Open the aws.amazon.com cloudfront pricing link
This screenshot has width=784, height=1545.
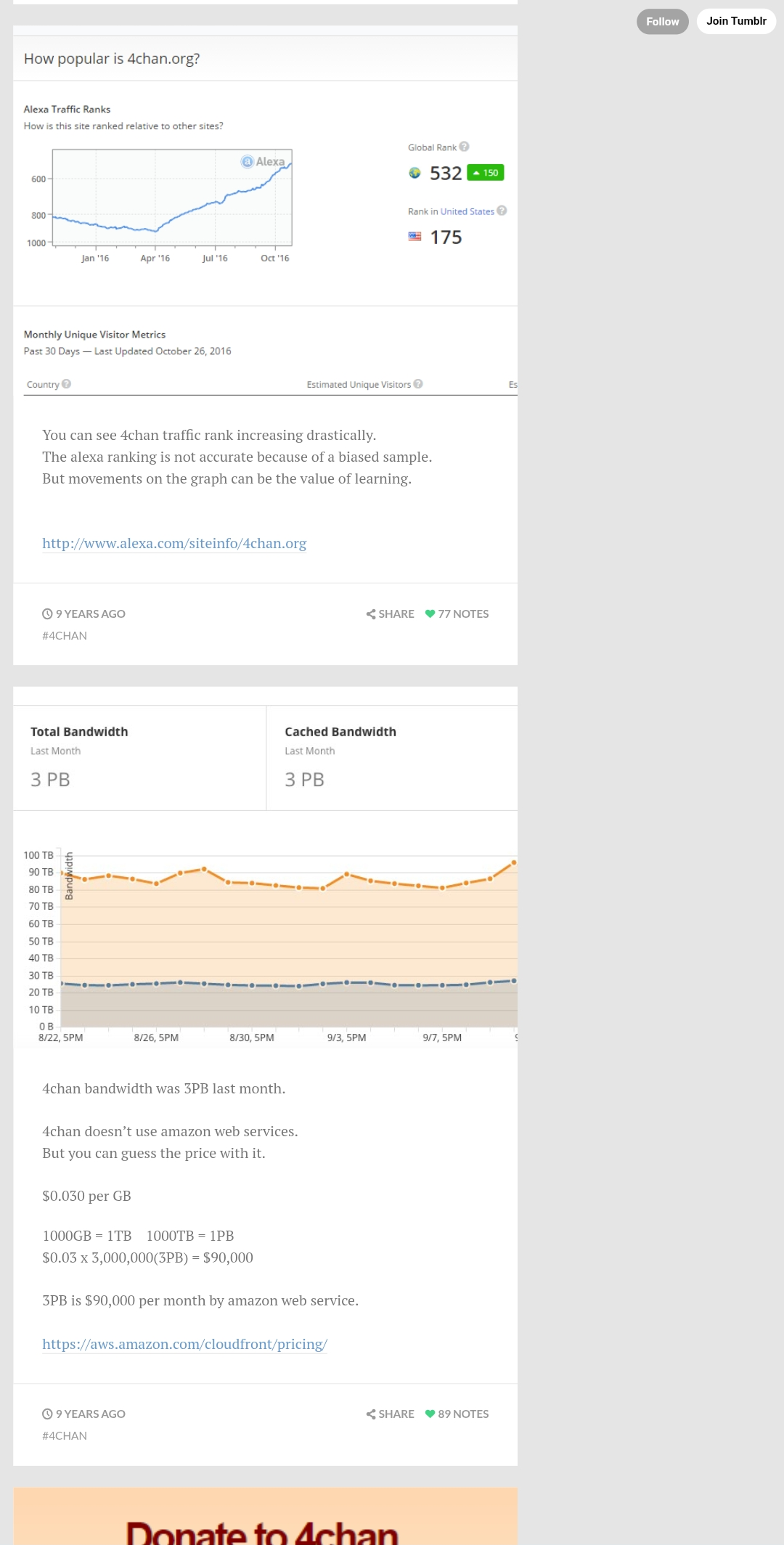[184, 1344]
